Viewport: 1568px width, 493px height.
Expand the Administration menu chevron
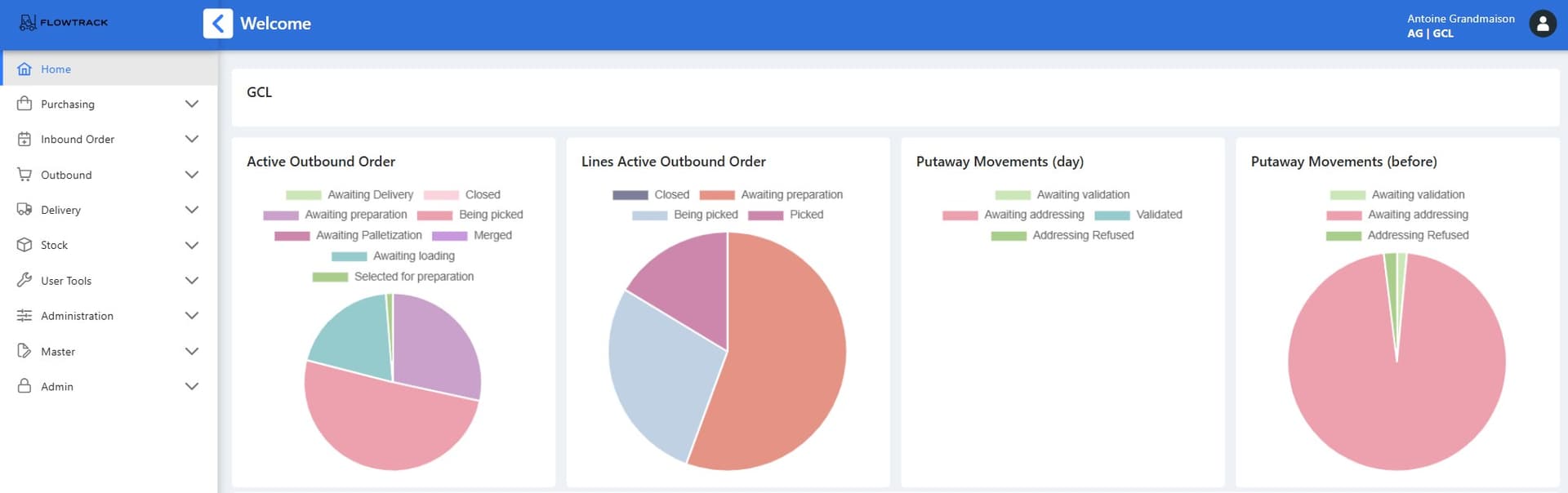click(x=192, y=316)
